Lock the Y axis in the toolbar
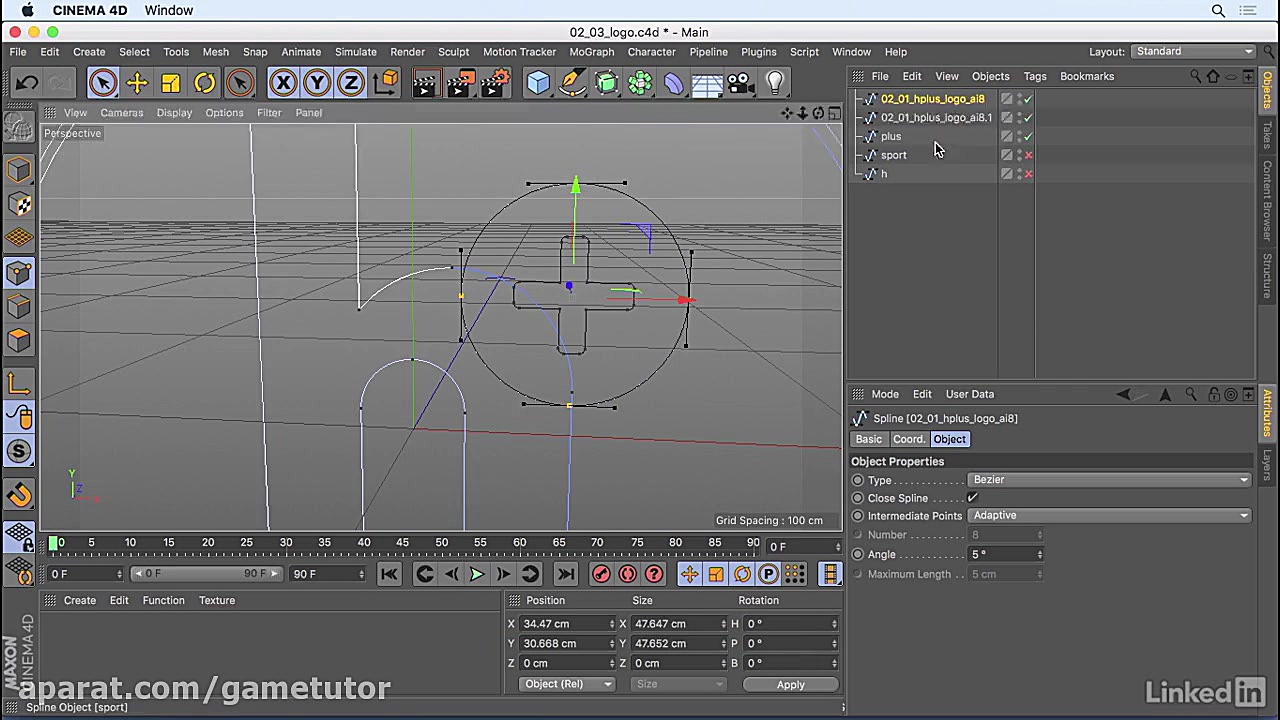 316,83
